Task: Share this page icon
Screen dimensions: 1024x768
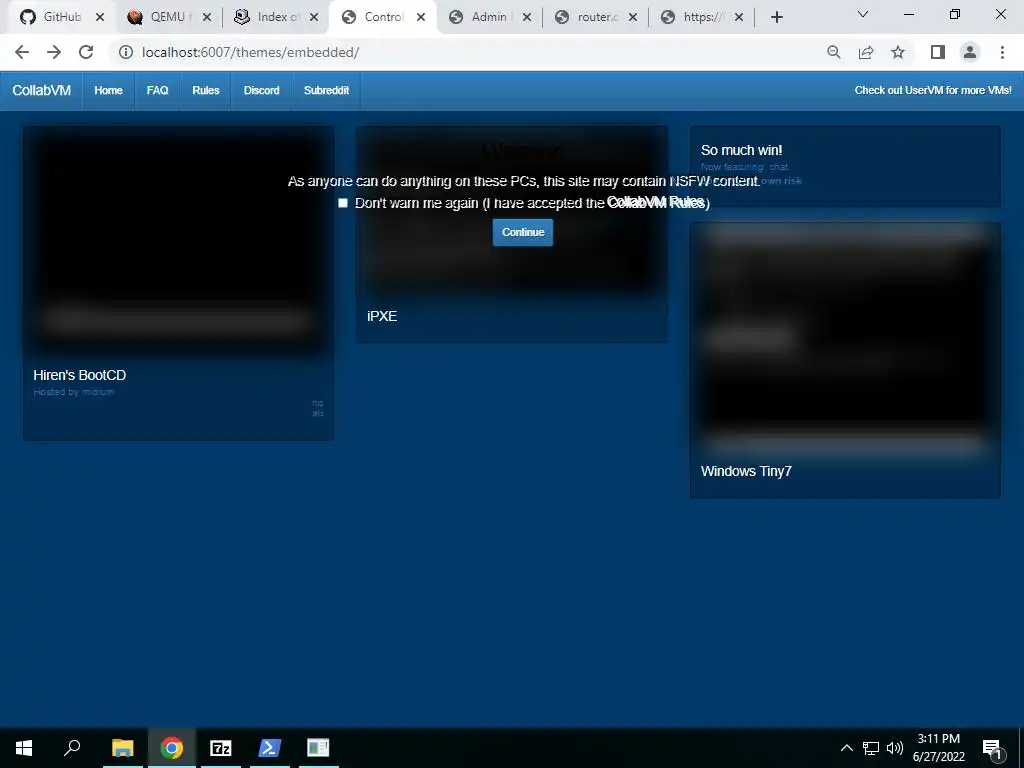Action: [x=866, y=52]
